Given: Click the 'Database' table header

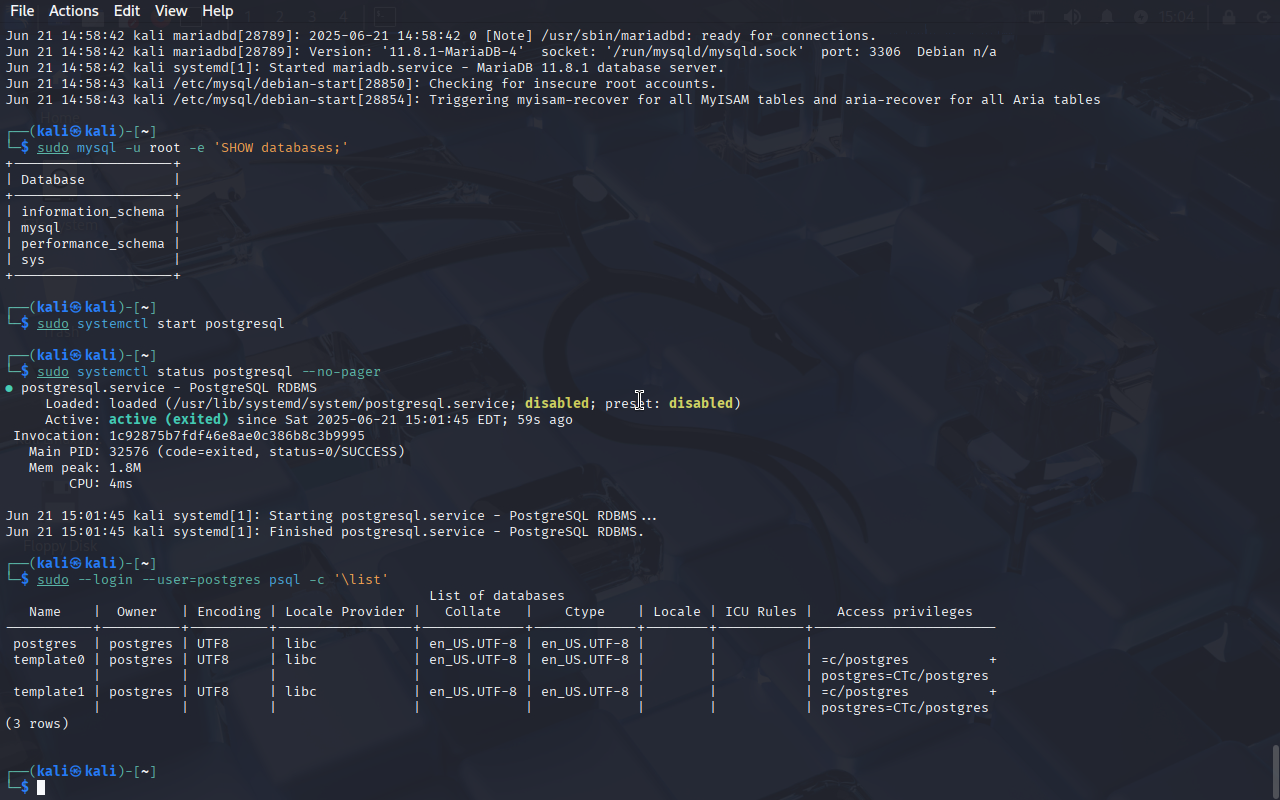Looking at the screenshot, I should click(53, 180).
